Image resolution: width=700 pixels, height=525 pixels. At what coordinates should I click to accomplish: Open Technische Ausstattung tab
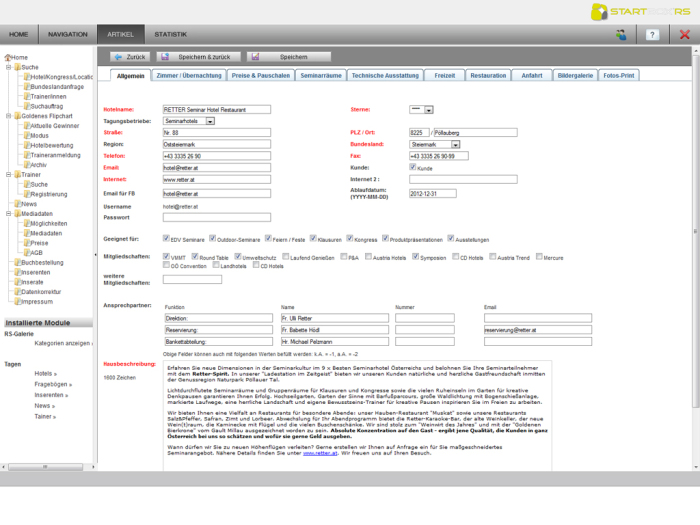click(x=385, y=75)
